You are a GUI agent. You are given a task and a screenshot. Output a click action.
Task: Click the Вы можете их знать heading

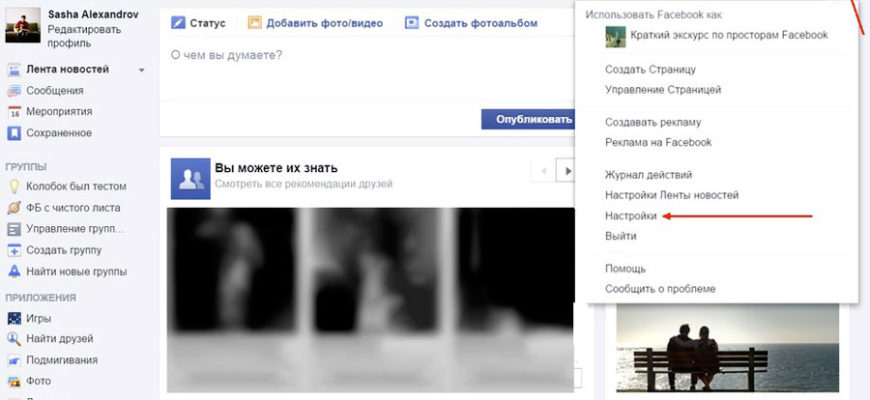coord(276,168)
